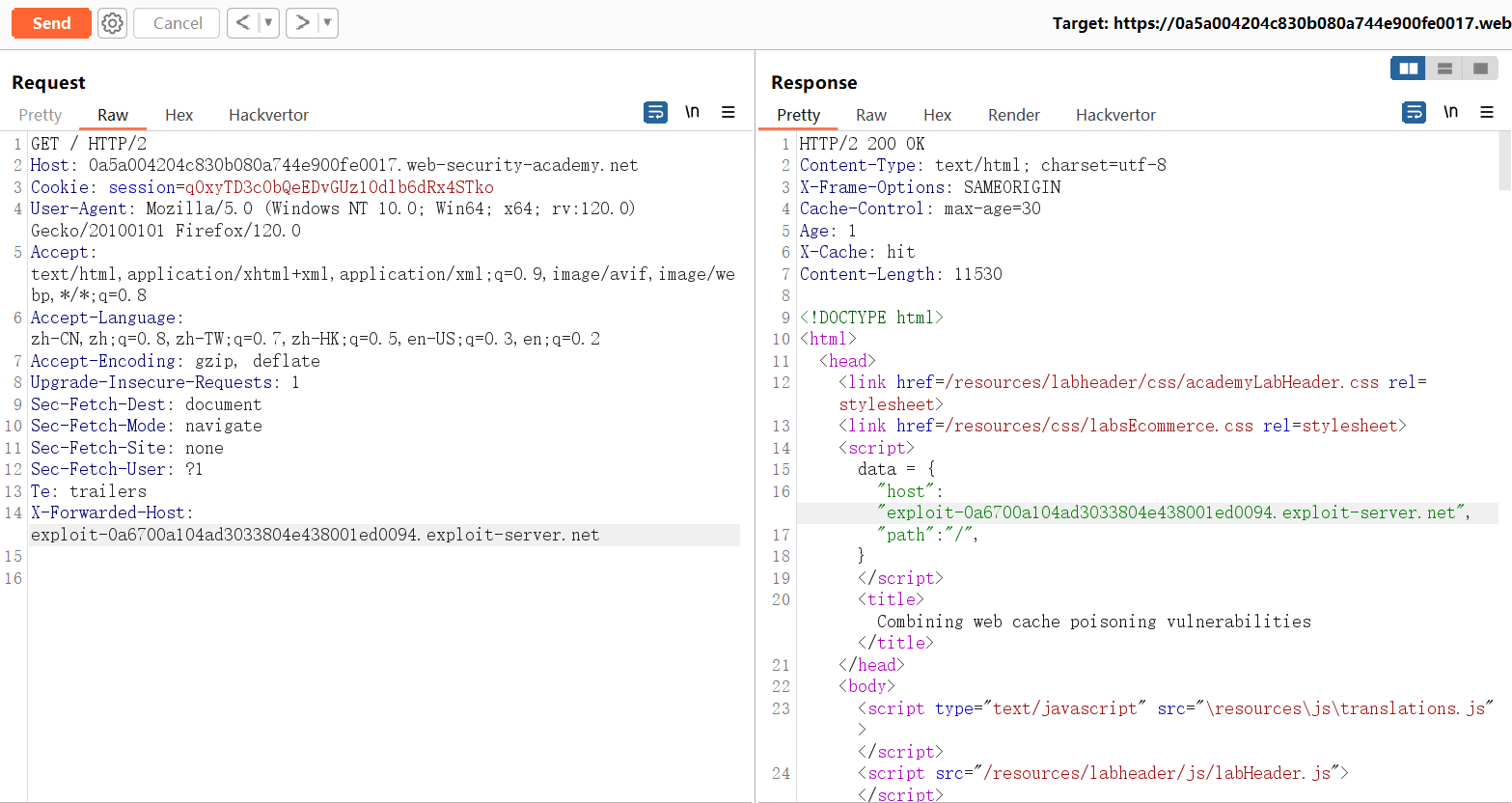The image size is (1512, 803).
Task: Open the request settings gear icon
Action: click(x=113, y=23)
